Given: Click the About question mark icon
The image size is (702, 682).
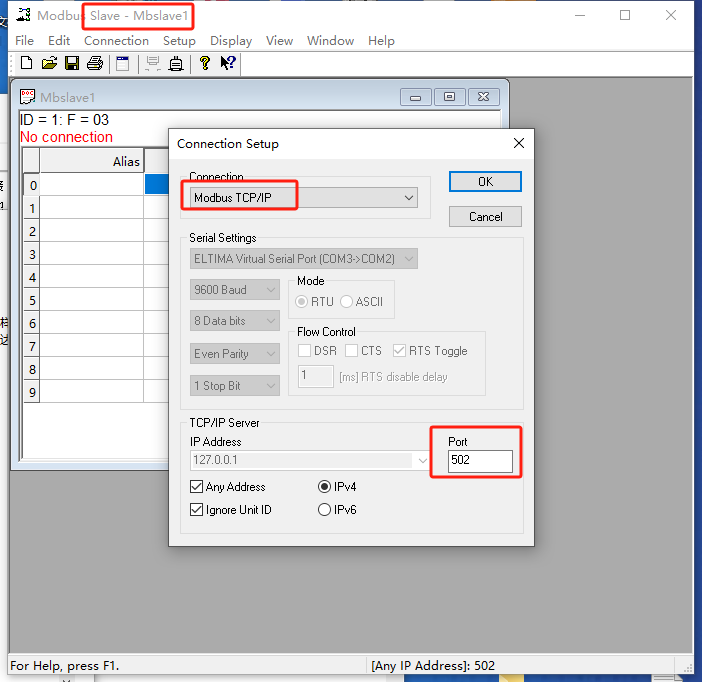Looking at the screenshot, I should (205, 63).
